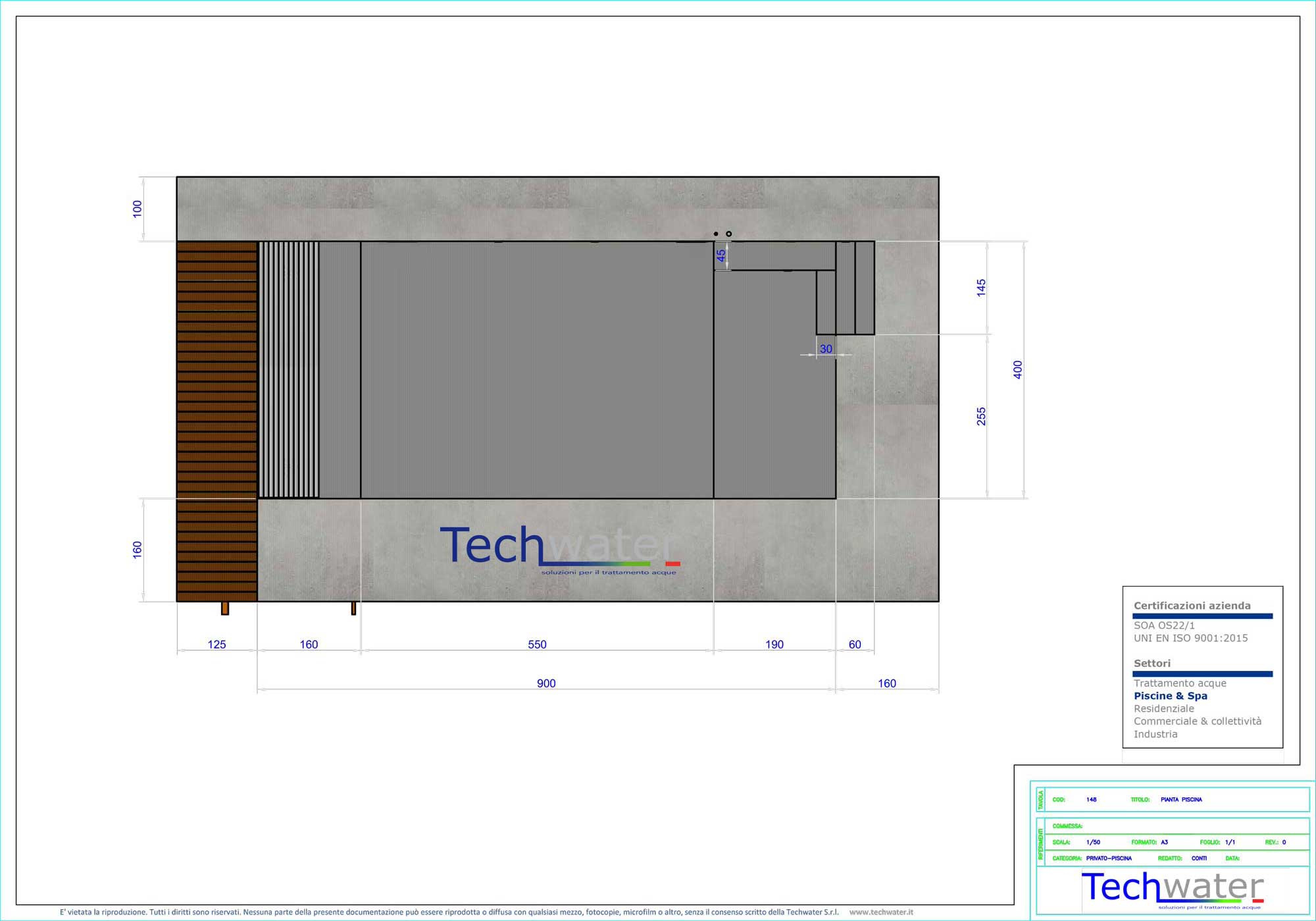
Task: Select the "100" vertical dimension label
Action: click(137, 209)
